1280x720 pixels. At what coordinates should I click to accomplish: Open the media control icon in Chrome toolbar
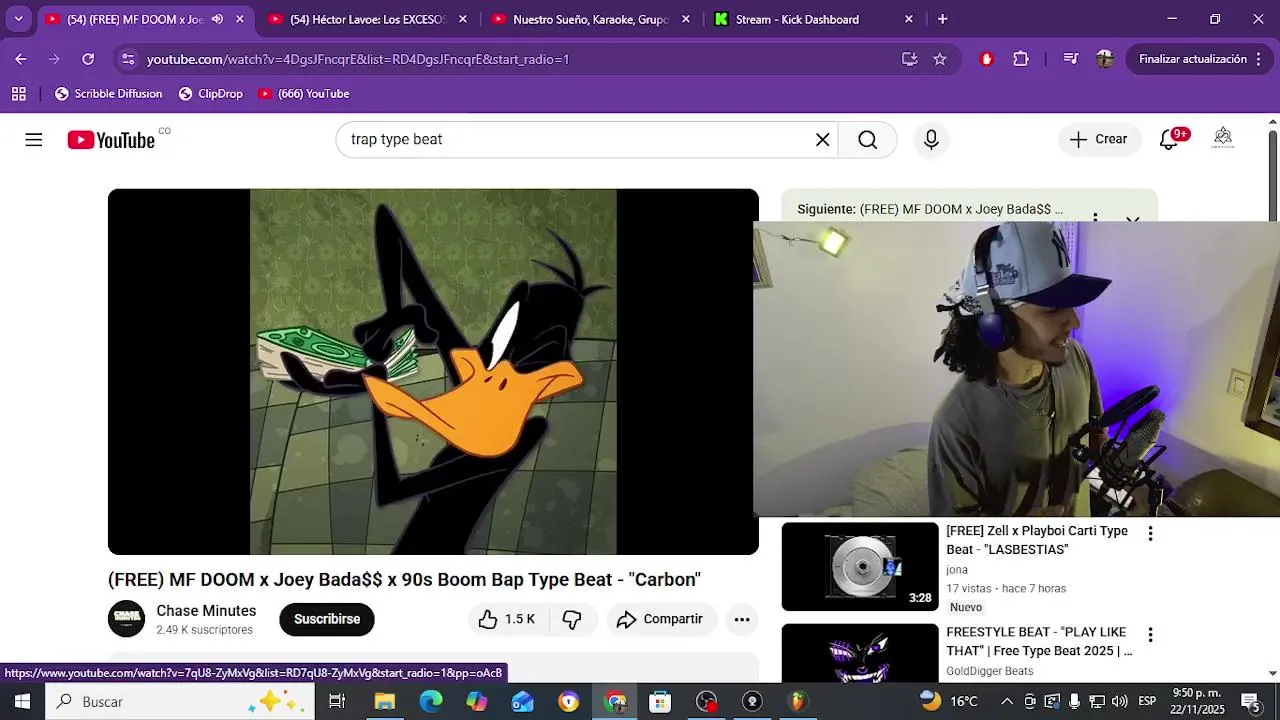1071,59
